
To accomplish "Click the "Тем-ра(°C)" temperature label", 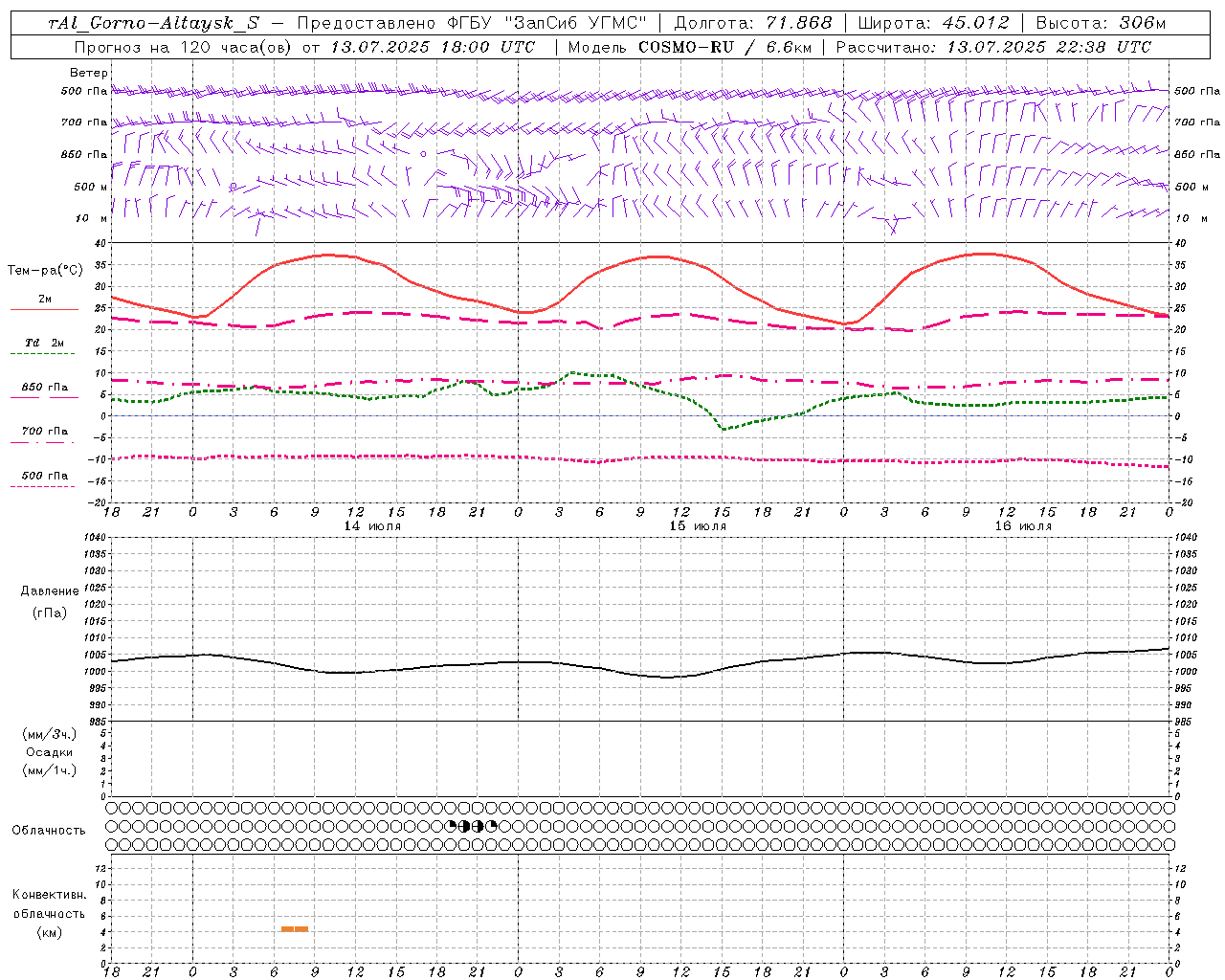I will [45, 271].
